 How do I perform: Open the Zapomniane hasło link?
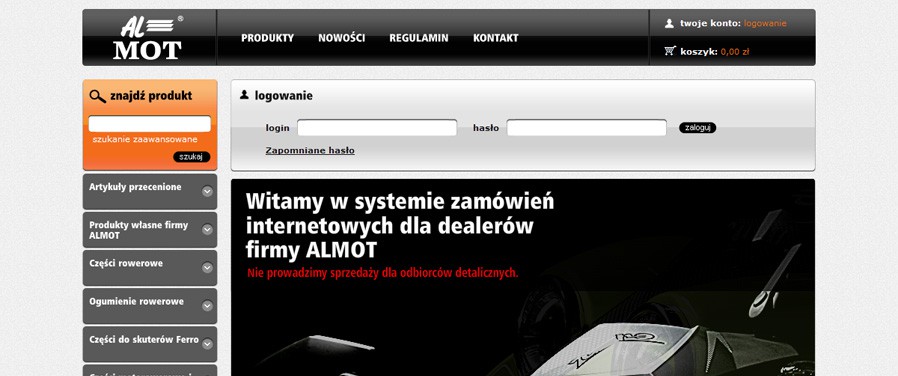[310, 151]
